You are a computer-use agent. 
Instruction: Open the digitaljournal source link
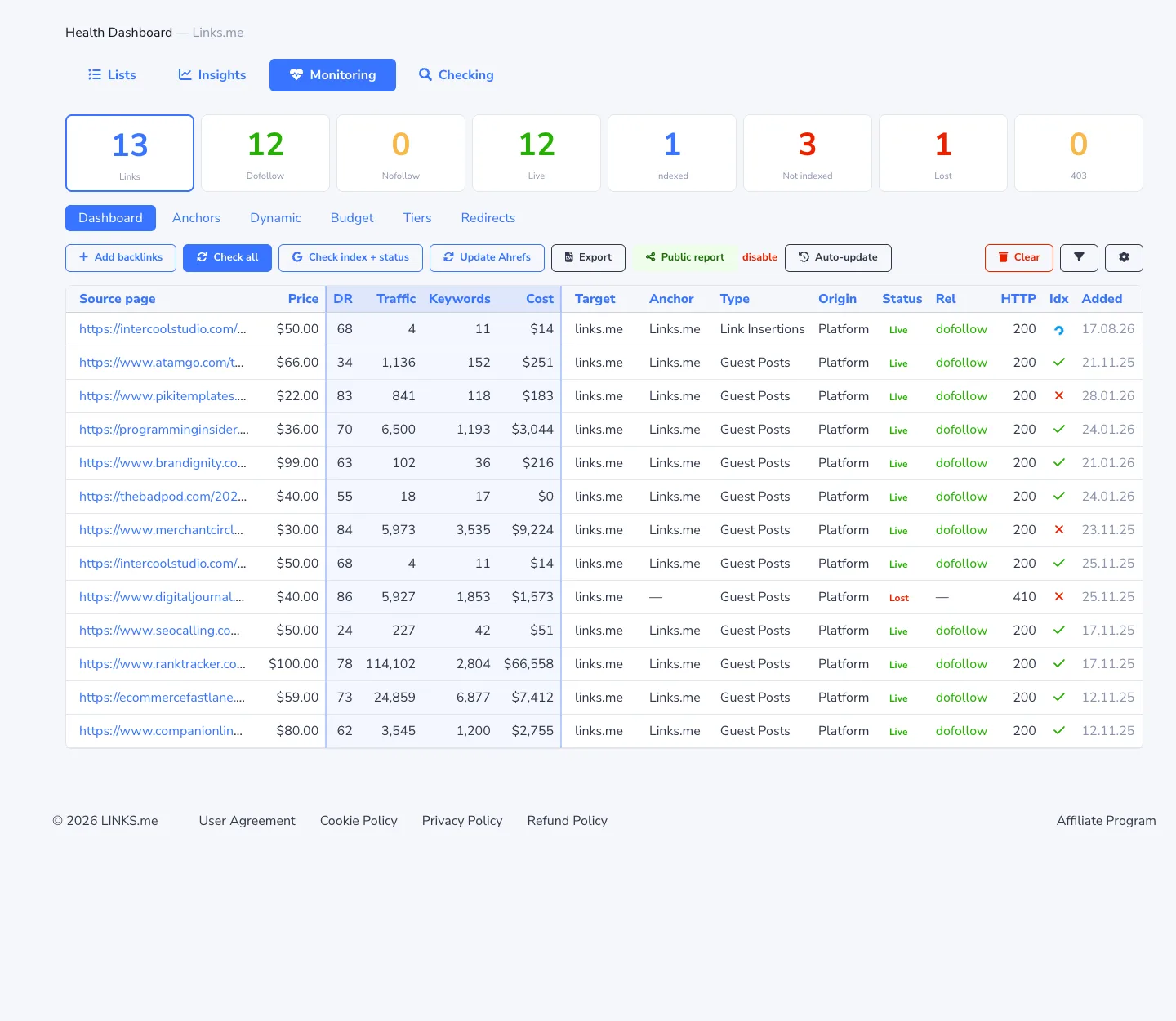[162, 596]
